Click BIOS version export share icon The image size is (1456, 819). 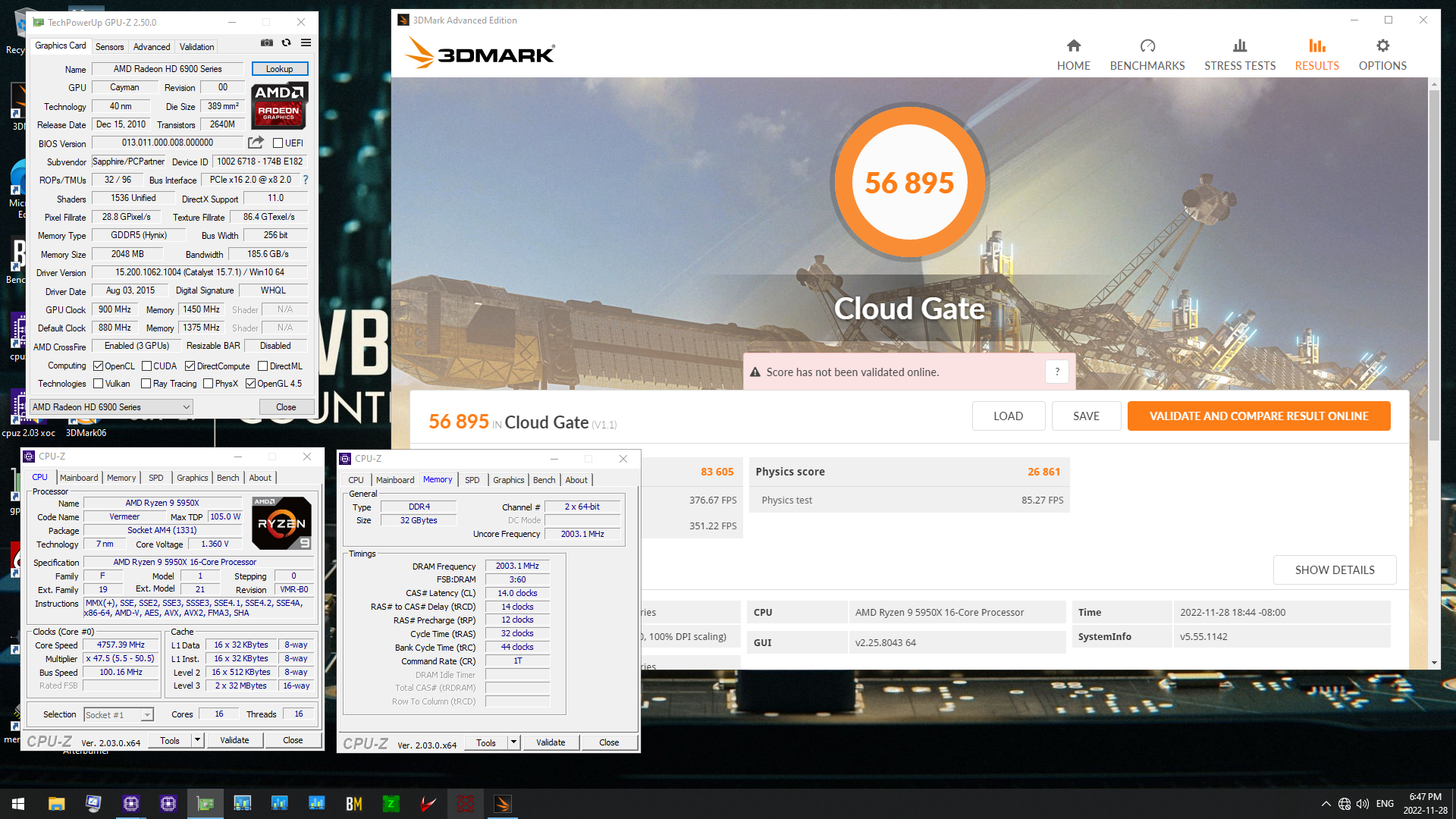[x=256, y=143]
